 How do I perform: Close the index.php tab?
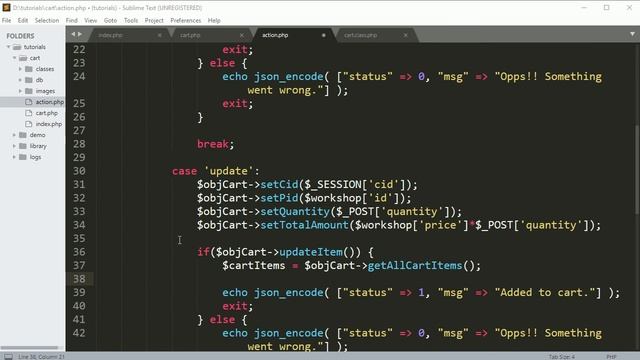pyautogui.click(x=160, y=35)
